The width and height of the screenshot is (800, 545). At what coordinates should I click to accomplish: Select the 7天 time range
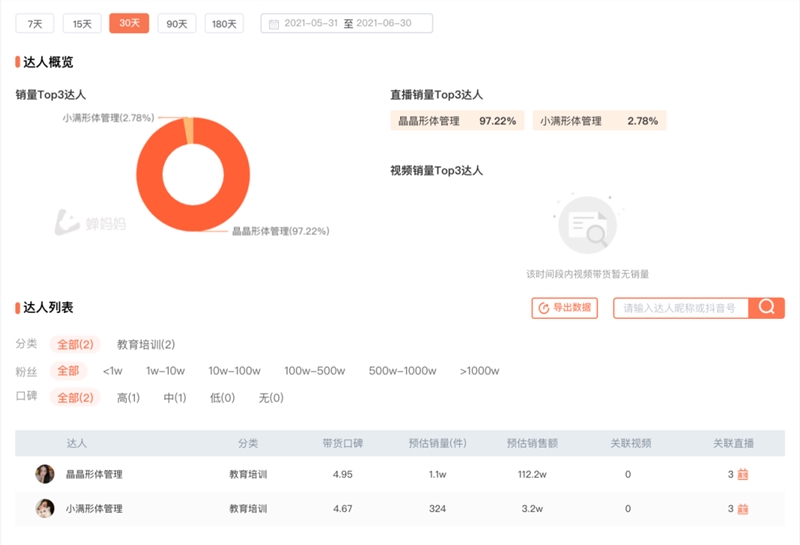[35, 24]
